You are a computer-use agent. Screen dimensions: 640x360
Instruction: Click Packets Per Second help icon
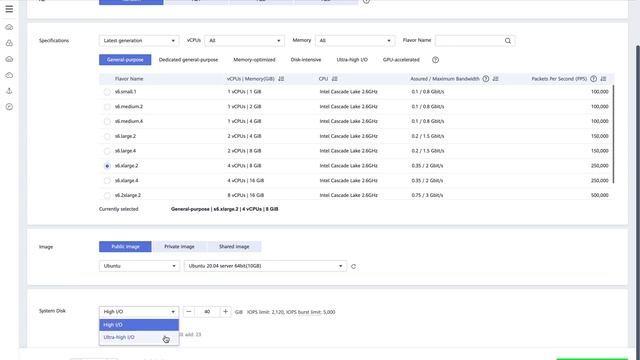coord(593,79)
